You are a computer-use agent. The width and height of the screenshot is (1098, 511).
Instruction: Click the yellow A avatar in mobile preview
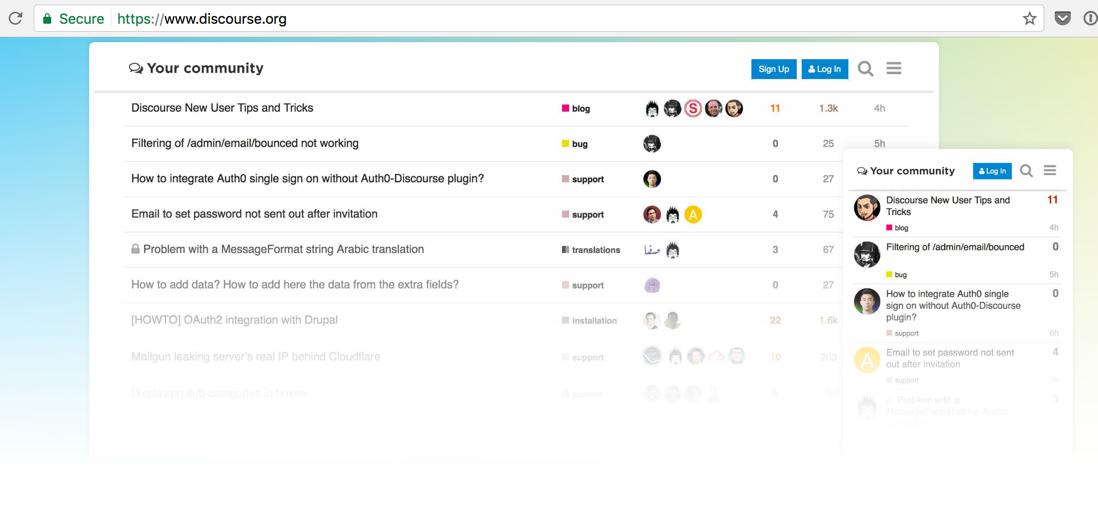[x=867, y=360]
